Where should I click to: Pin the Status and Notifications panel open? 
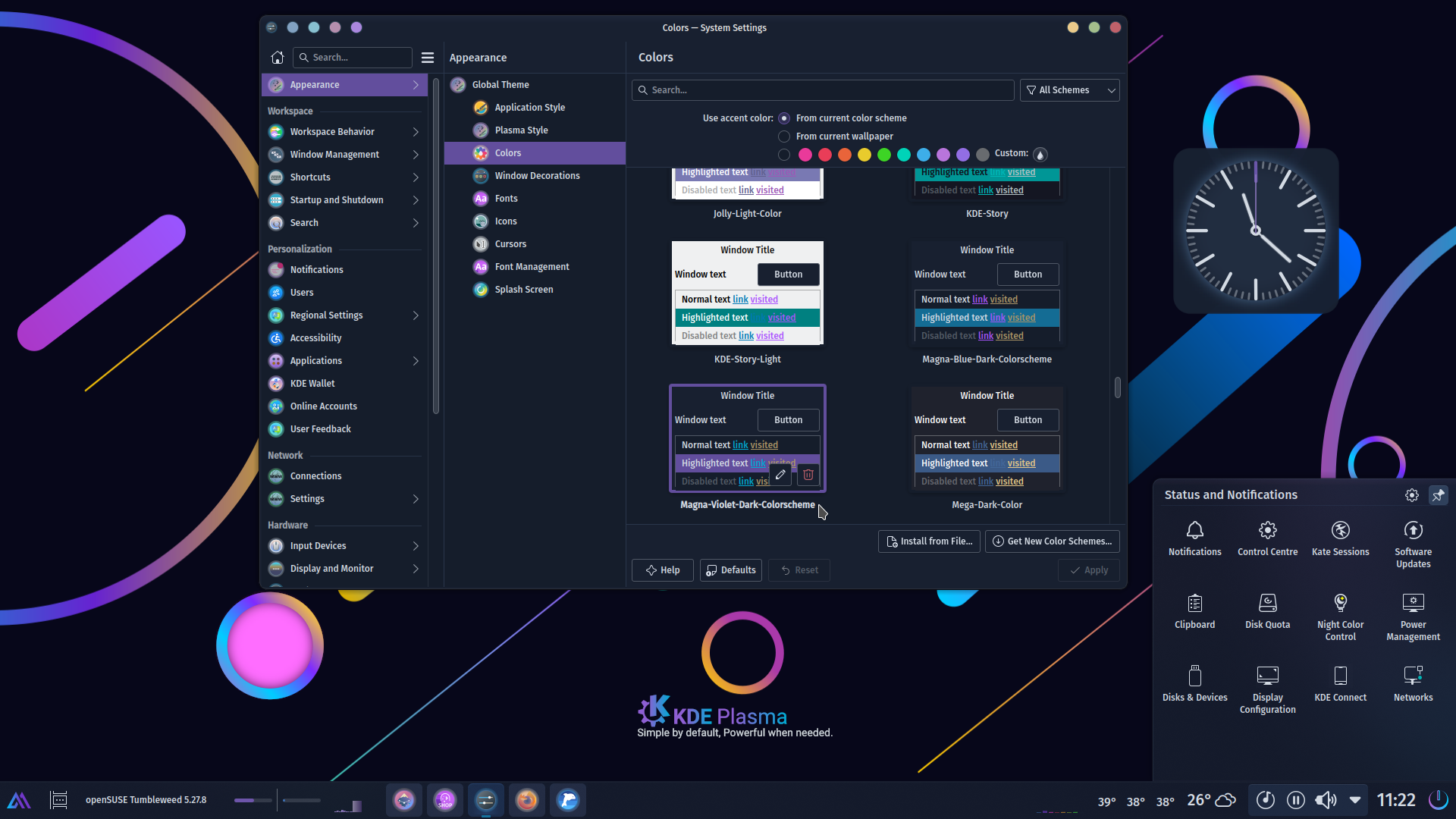click(1439, 495)
